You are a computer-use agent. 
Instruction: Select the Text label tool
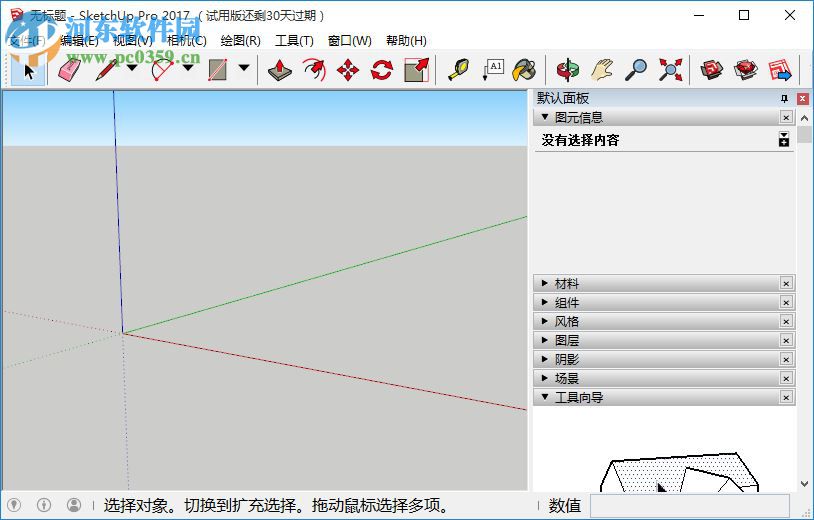point(493,70)
